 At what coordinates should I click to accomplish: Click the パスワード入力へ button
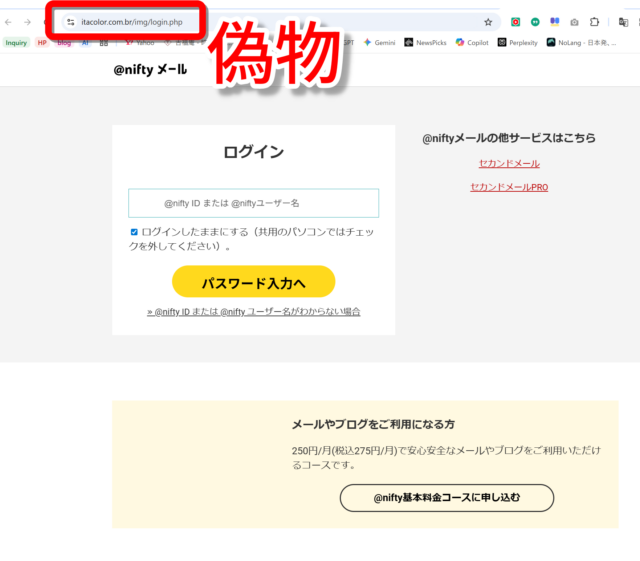253,282
